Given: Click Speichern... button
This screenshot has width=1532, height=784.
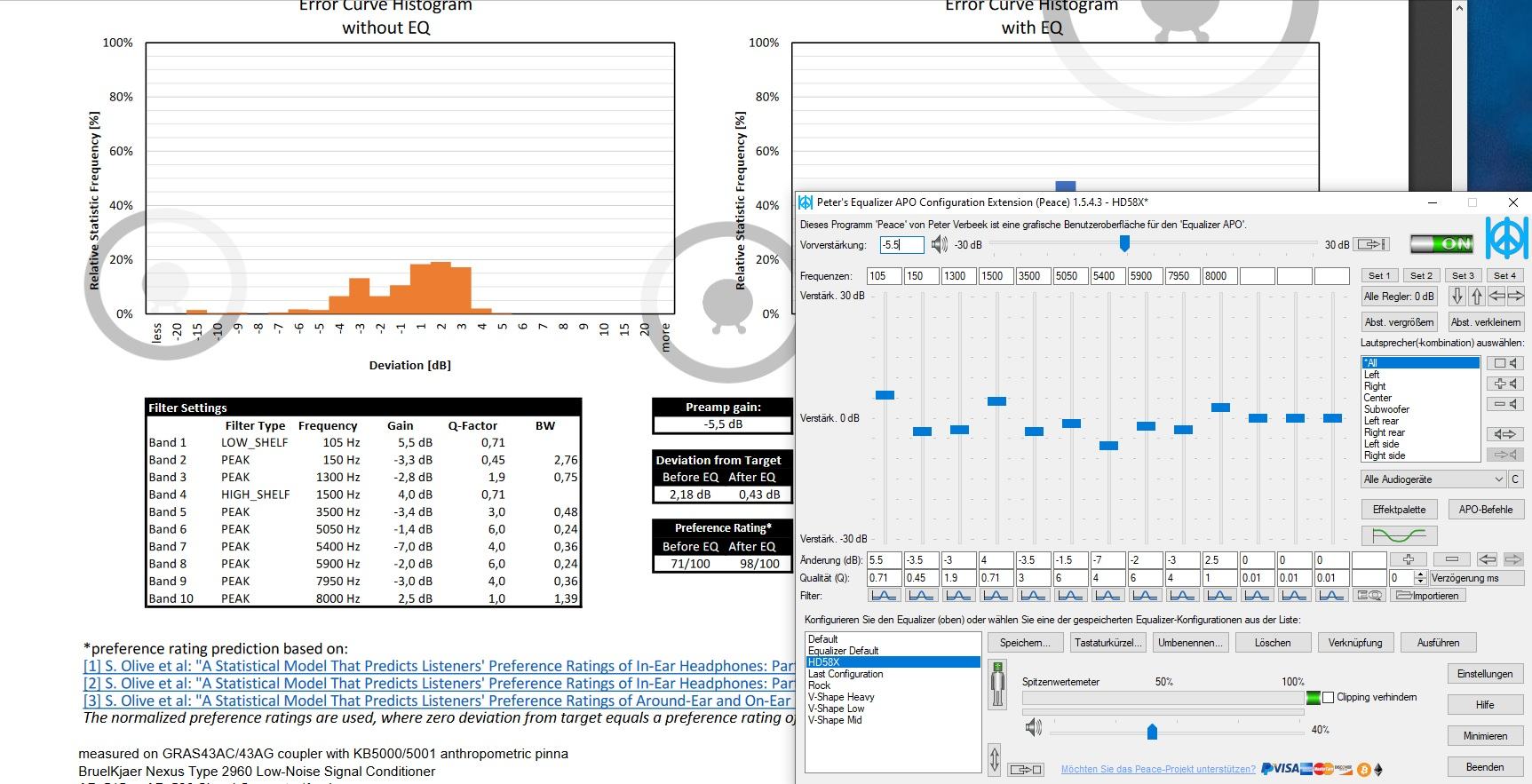Looking at the screenshot, I should (x=1025, y=643).
